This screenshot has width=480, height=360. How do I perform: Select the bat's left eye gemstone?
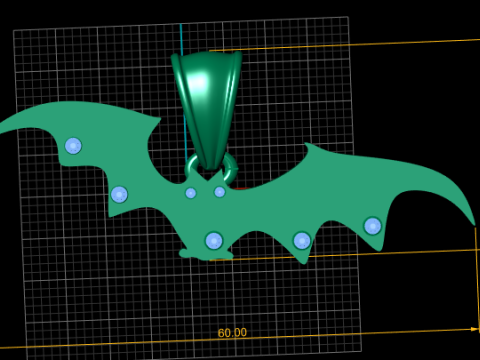pos(191,193)
